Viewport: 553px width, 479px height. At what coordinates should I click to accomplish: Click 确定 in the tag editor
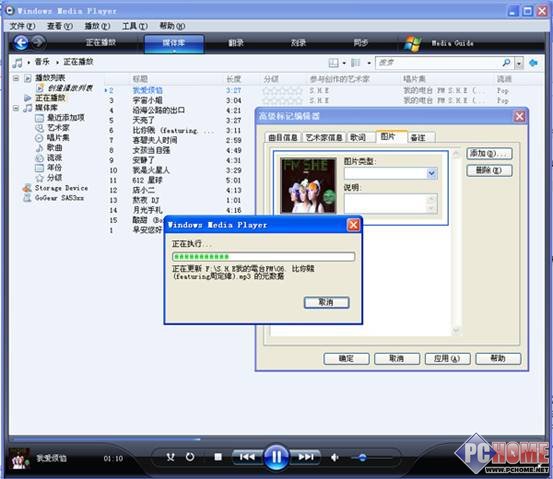tap(346, 359)
